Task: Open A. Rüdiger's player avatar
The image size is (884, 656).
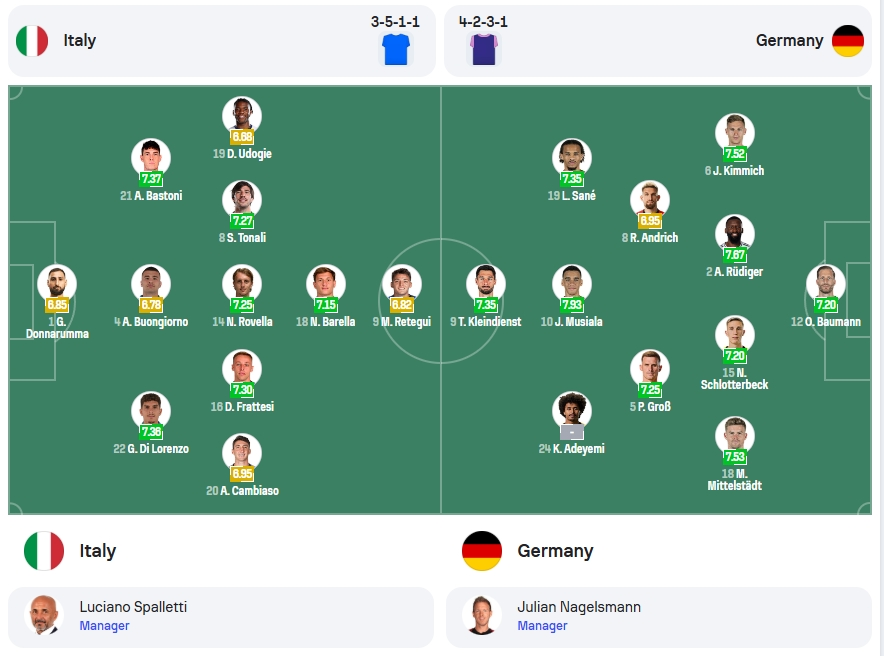Action: pyautogui.click(x=735, y=233)
